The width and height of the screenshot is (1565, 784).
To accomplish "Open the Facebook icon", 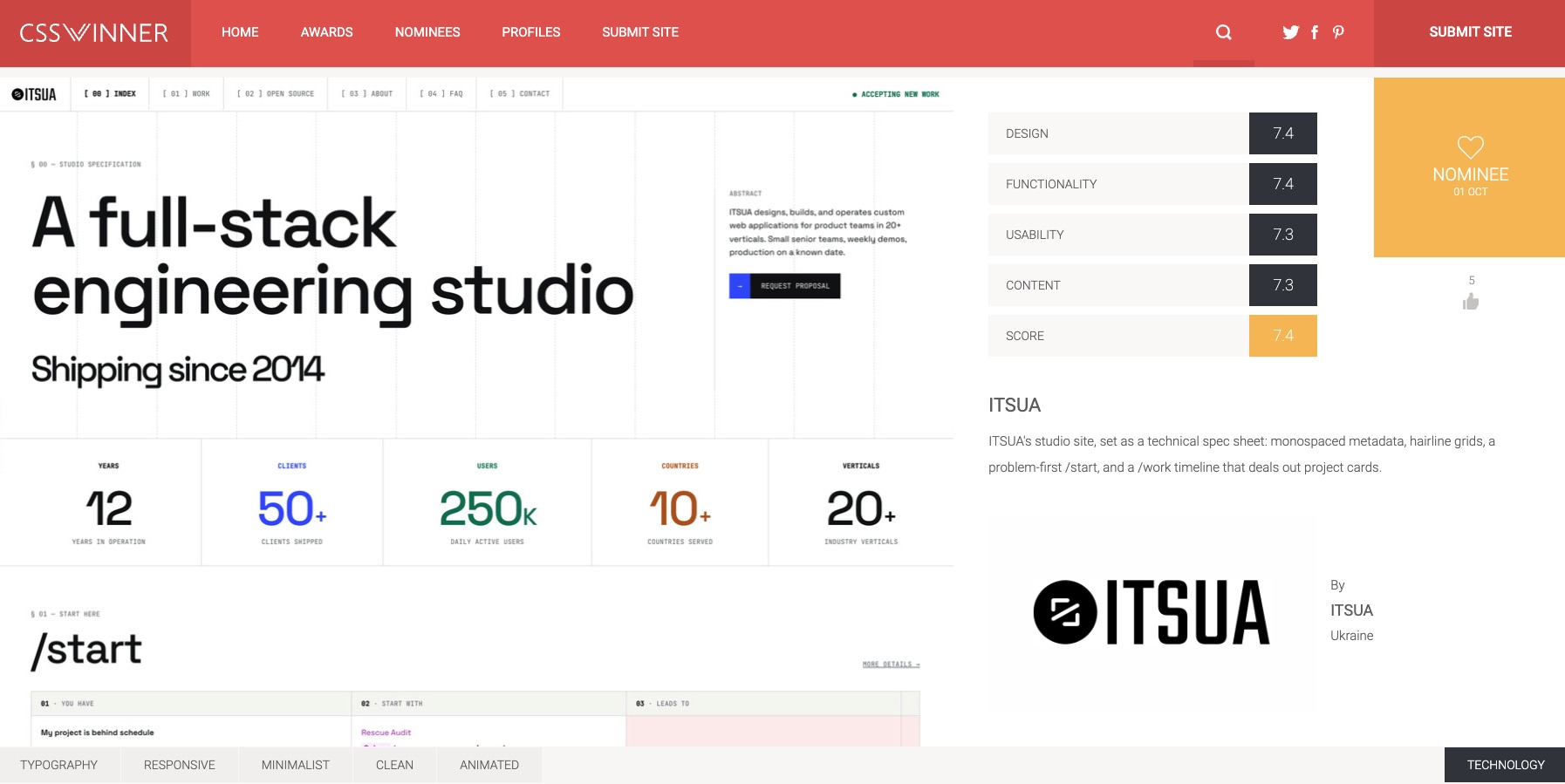I will pos(1315,32).
